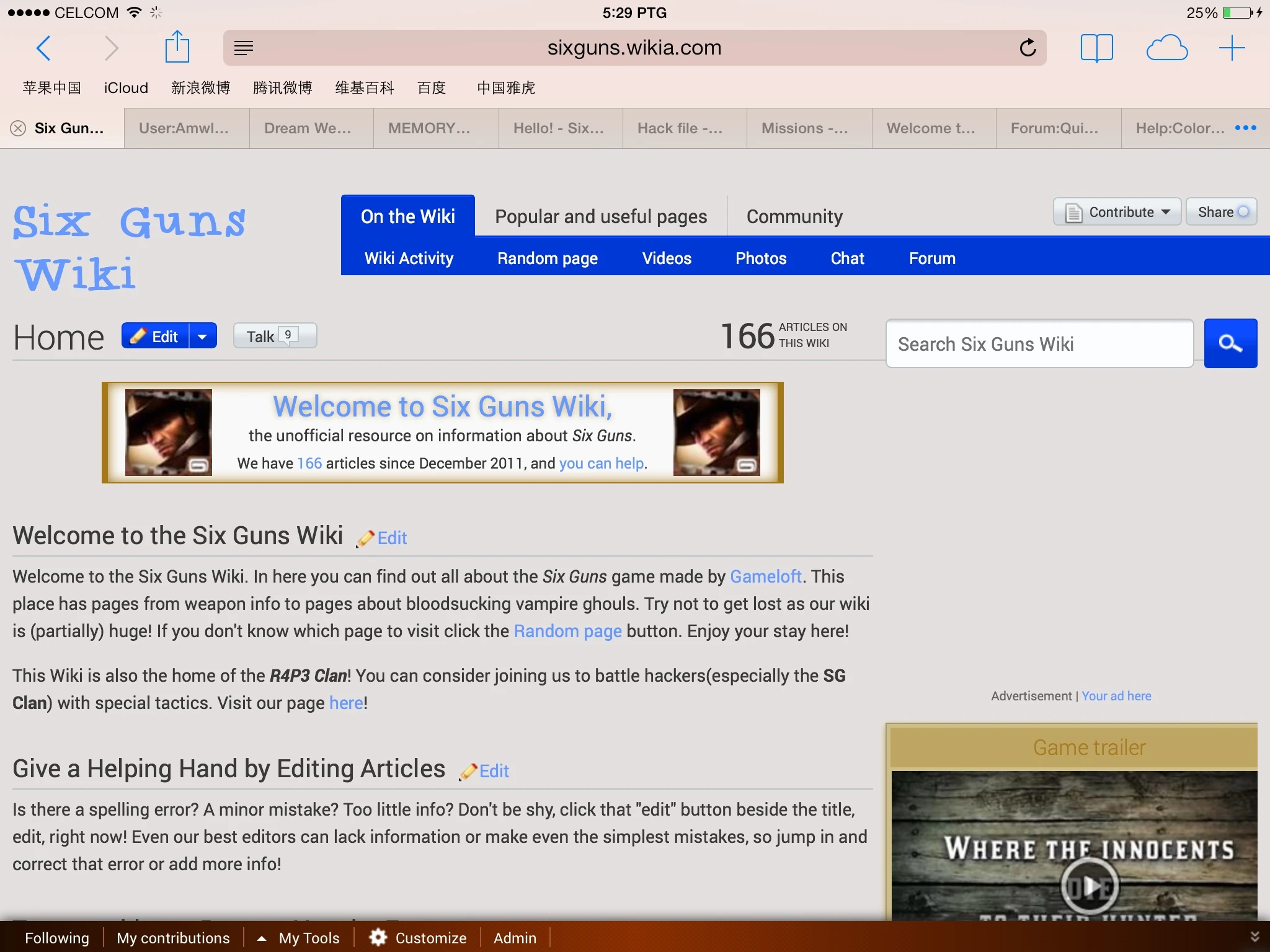
Task: Focus the Search Six Guns Wiki field
Action: (1039, 344)
